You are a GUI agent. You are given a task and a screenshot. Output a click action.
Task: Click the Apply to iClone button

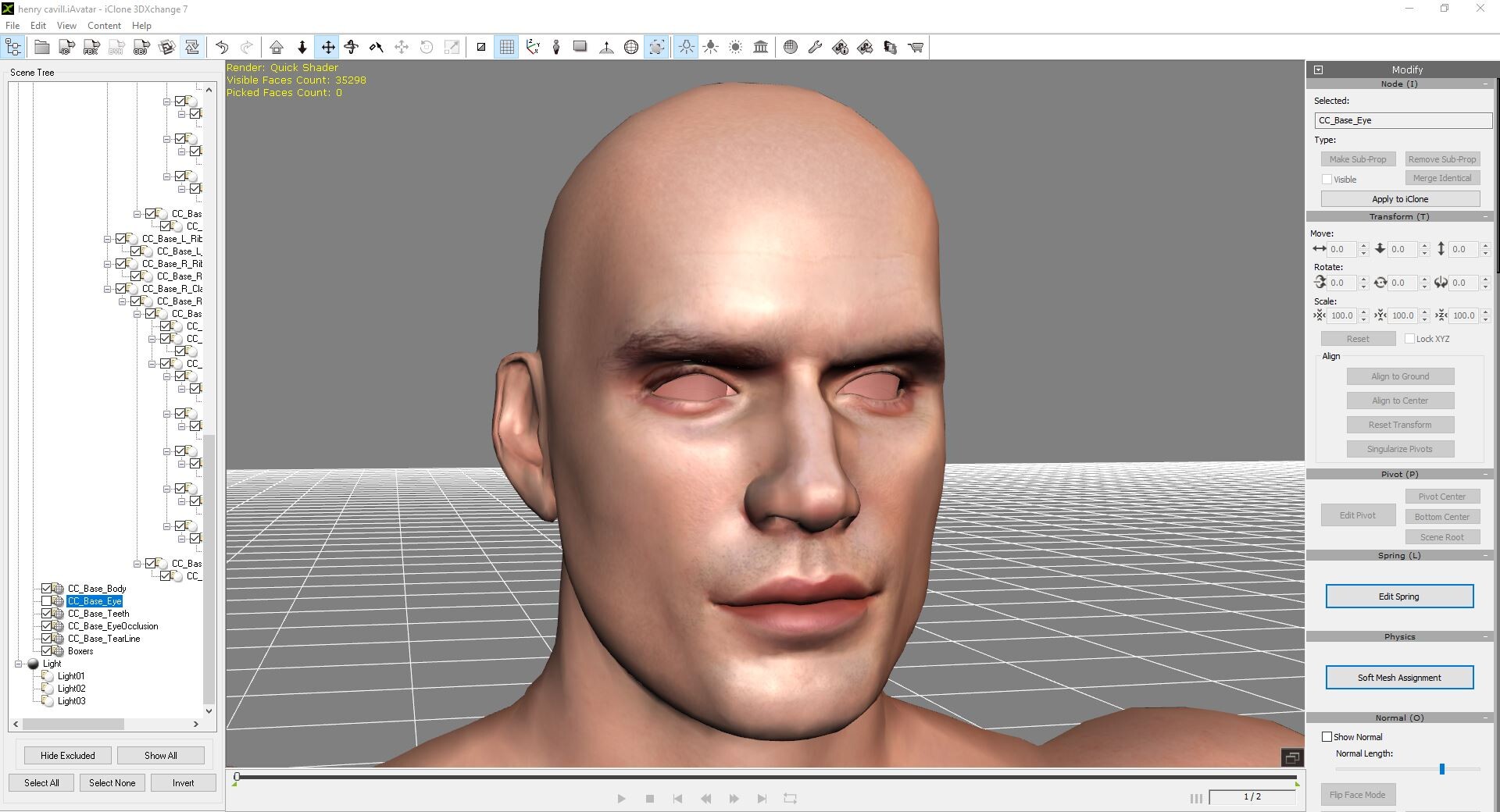tap(1400, 199)
